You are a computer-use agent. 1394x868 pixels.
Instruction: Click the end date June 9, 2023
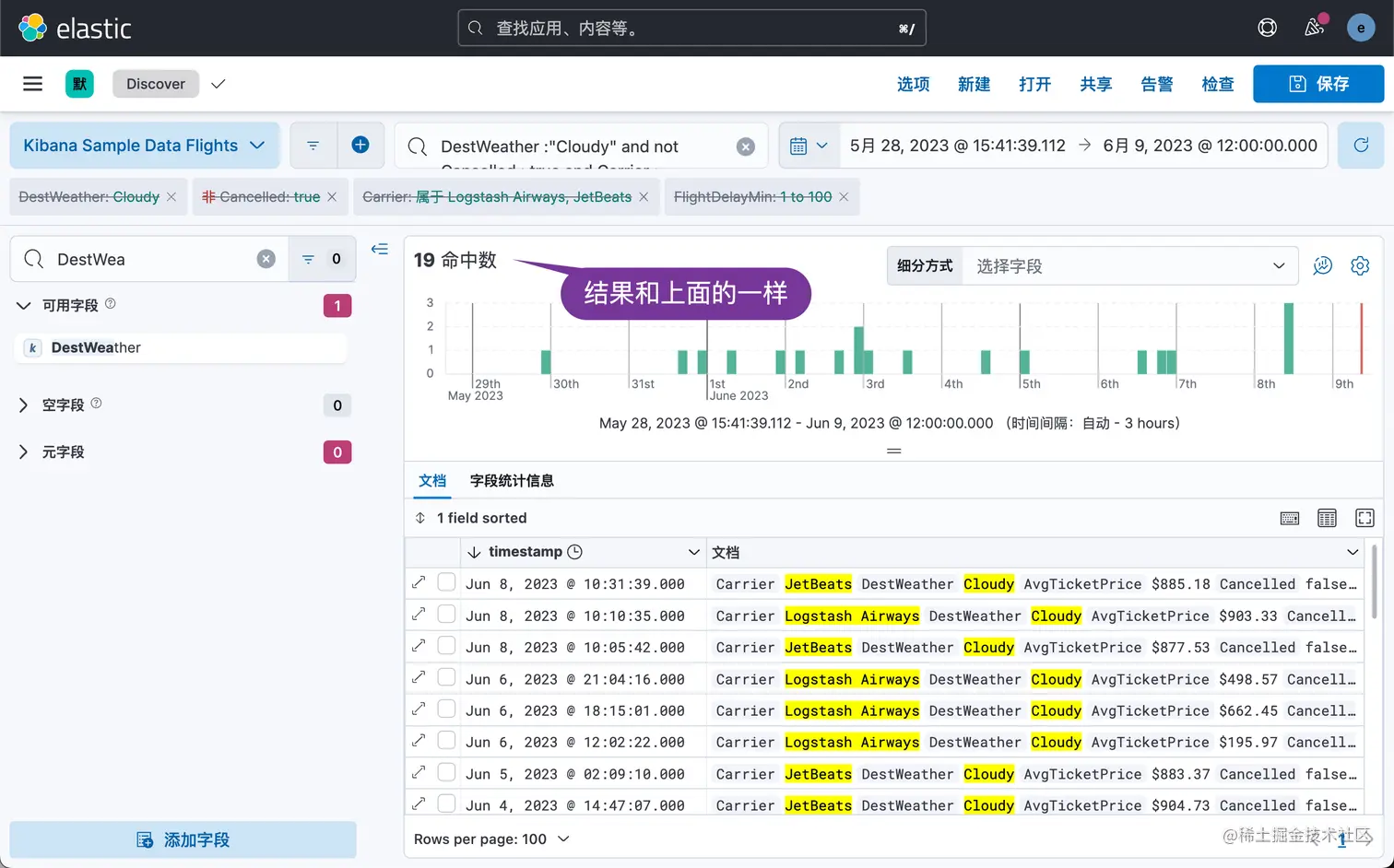tap(1210, 146)
